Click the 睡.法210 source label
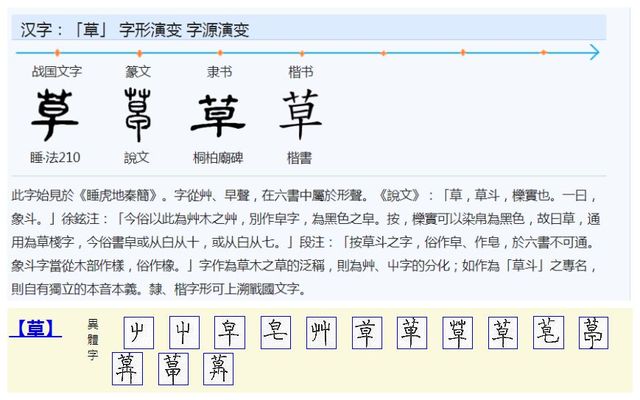Viewport: 640px width, 400px height. (x=56, y=157)
